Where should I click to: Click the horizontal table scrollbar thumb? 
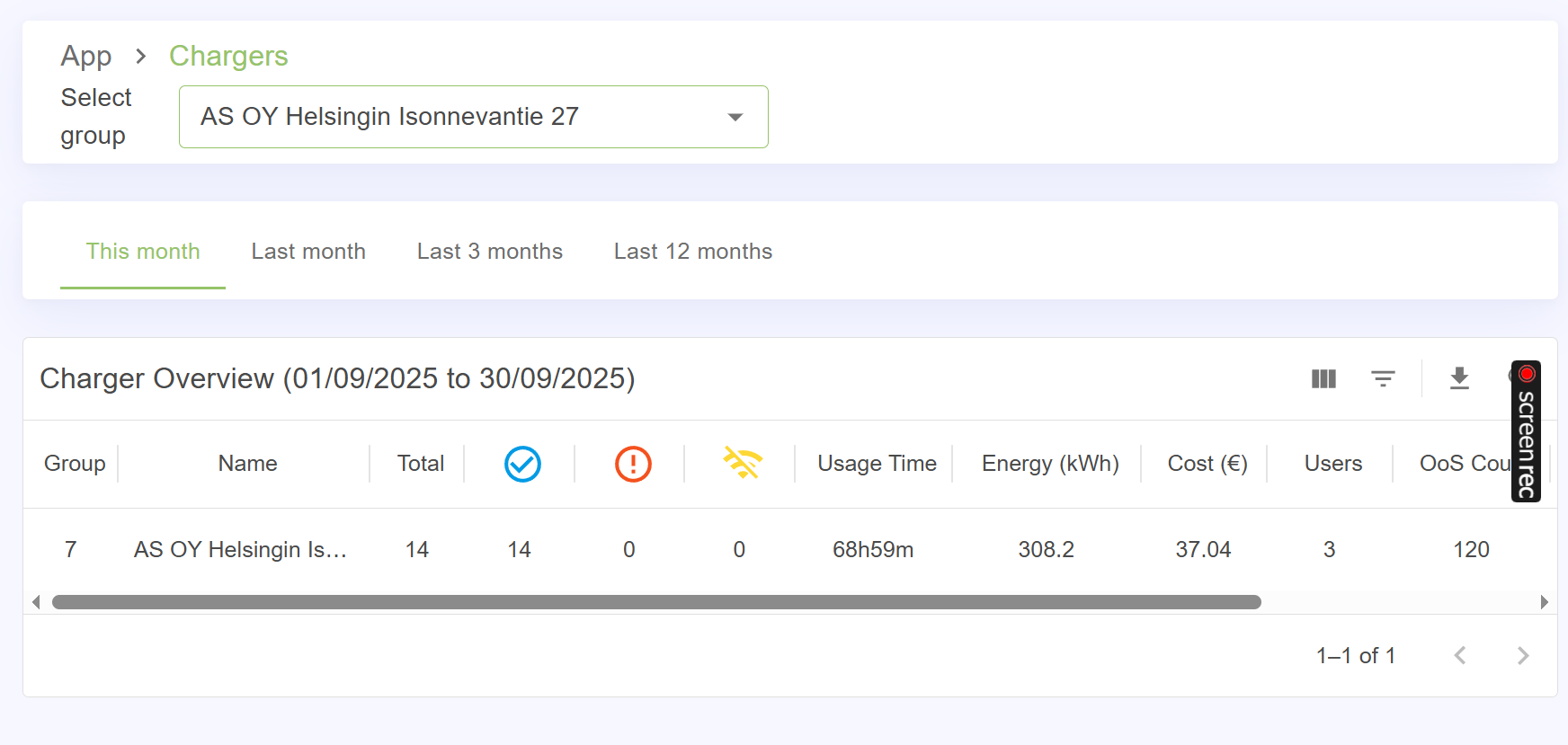656,602
